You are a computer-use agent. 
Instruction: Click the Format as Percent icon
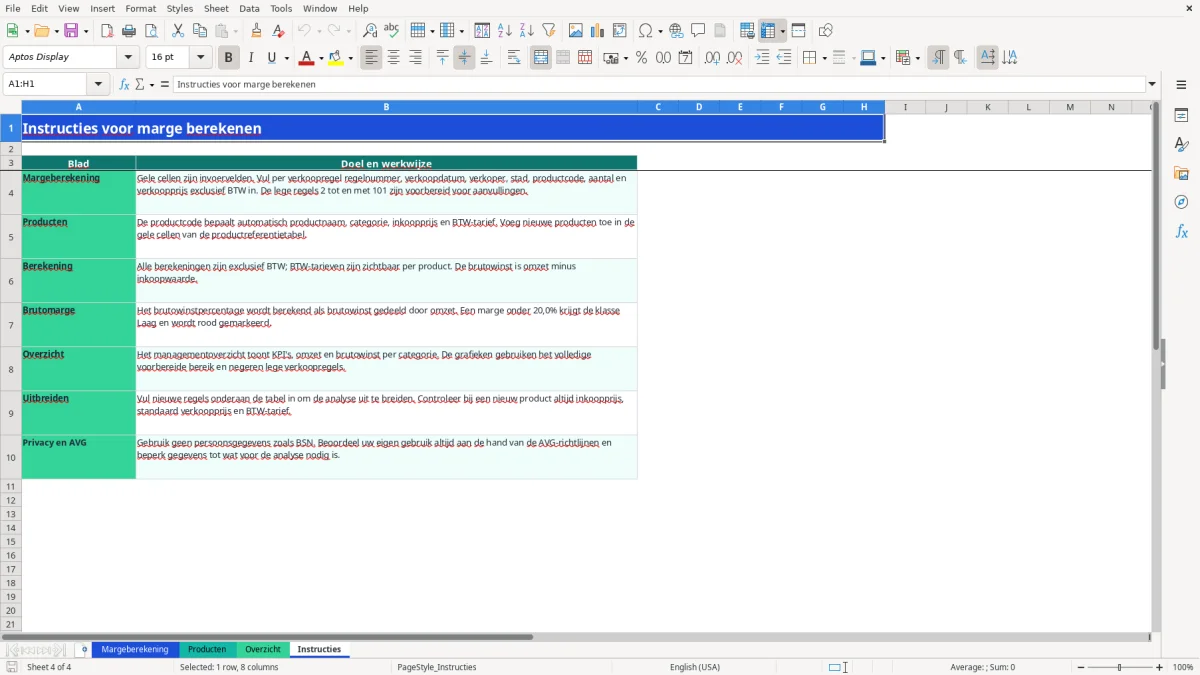[x=641, y=58]
